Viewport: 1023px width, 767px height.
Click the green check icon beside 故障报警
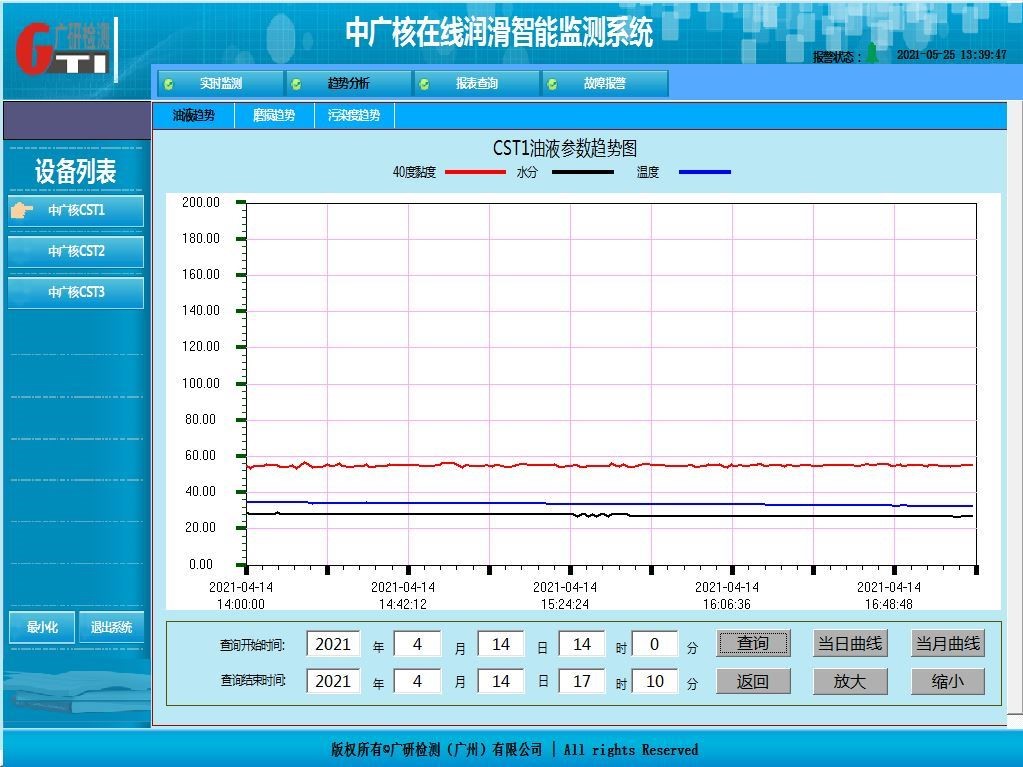(x=552, y=84)
